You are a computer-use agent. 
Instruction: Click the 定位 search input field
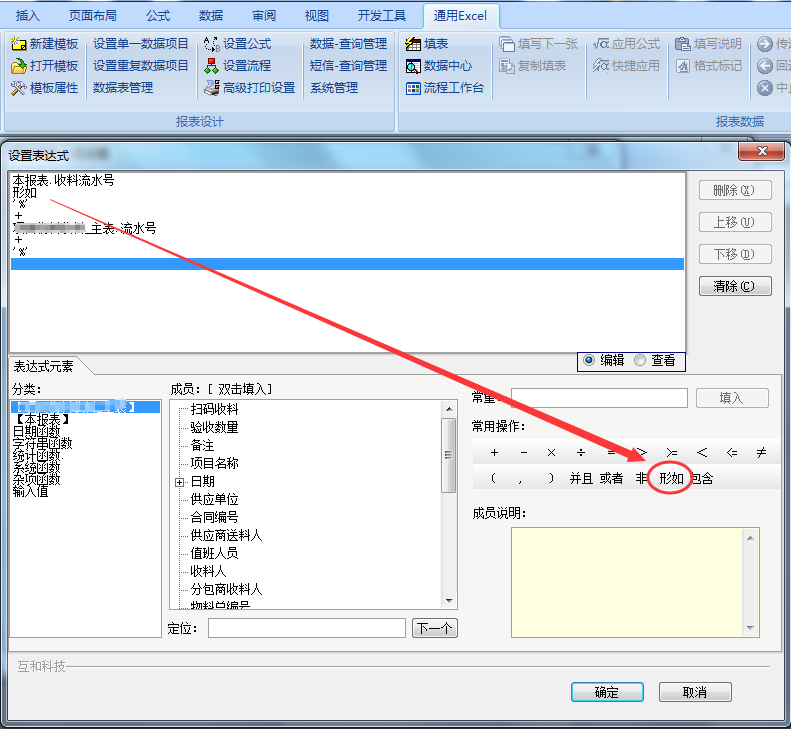click(x=306, y=628)
